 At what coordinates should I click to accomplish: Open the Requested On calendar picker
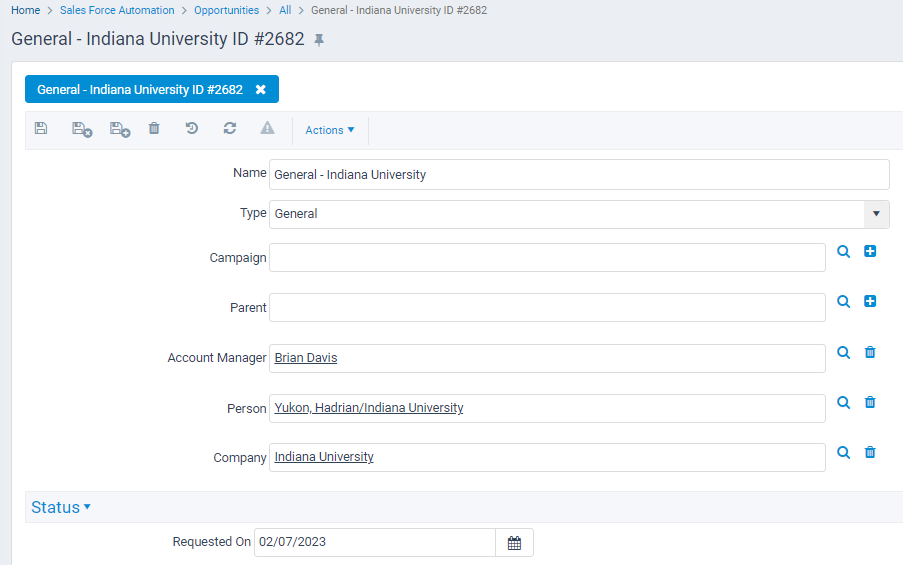click(x=514, y=543)
